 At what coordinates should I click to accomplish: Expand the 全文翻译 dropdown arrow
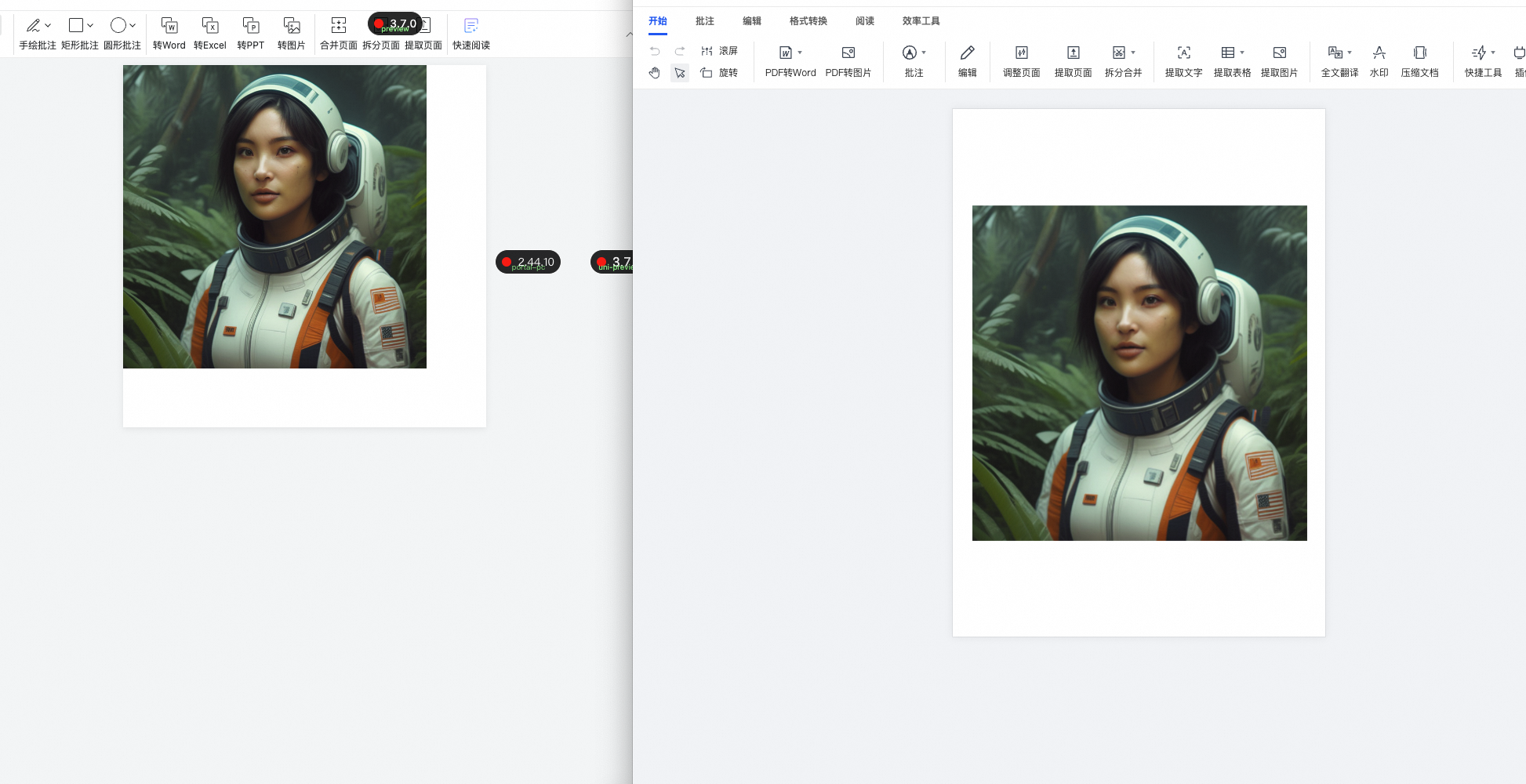click(1350, 53)
